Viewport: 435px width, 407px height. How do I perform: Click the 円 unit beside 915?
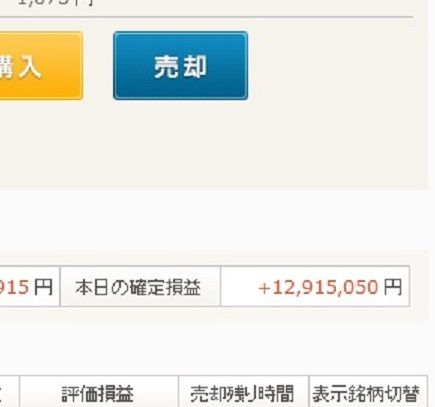coord(43,287)
